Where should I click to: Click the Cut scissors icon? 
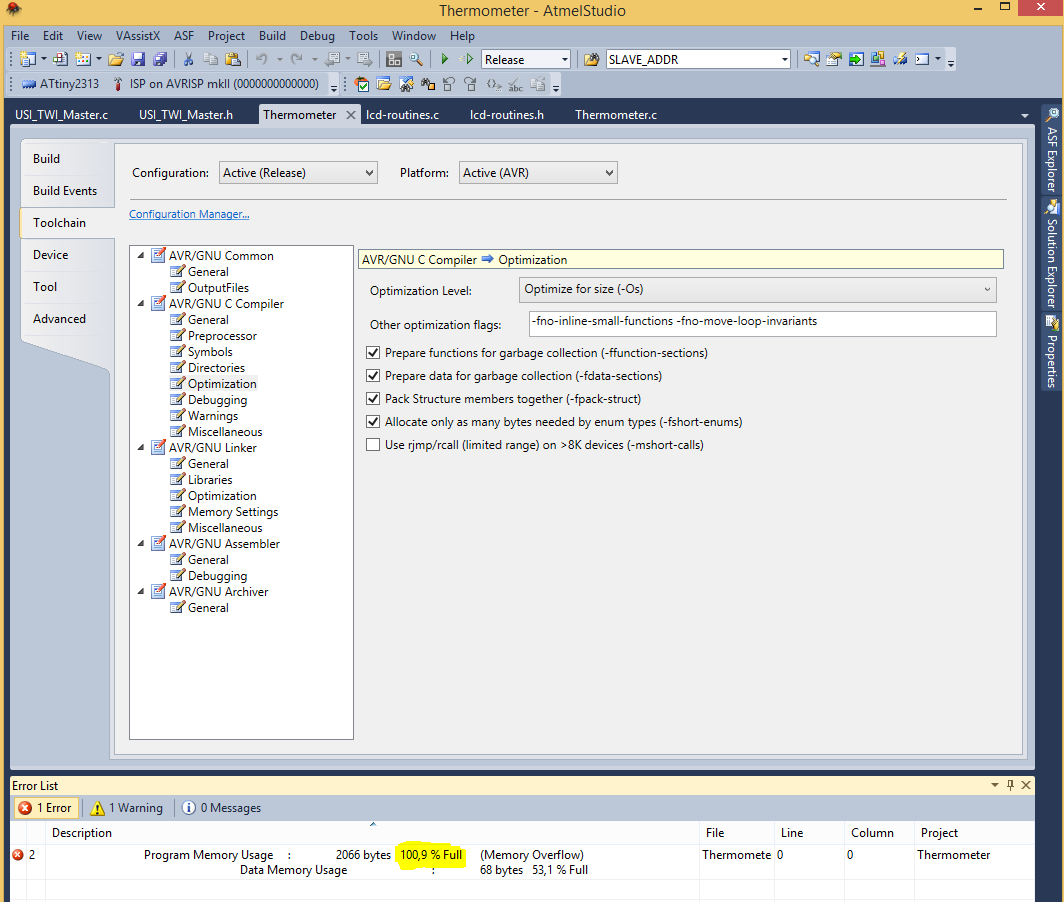click(189, 59)
